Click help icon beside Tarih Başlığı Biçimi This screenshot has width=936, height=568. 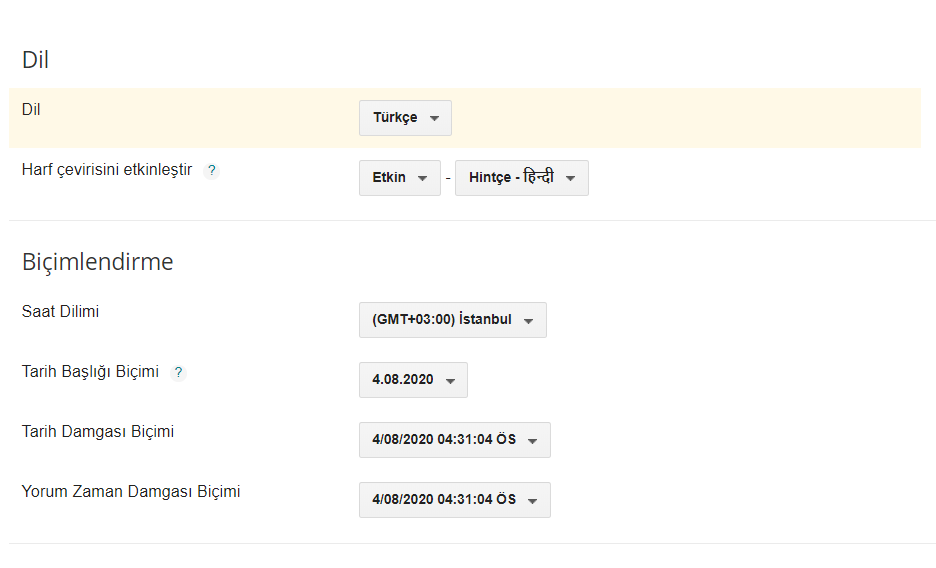178,373
